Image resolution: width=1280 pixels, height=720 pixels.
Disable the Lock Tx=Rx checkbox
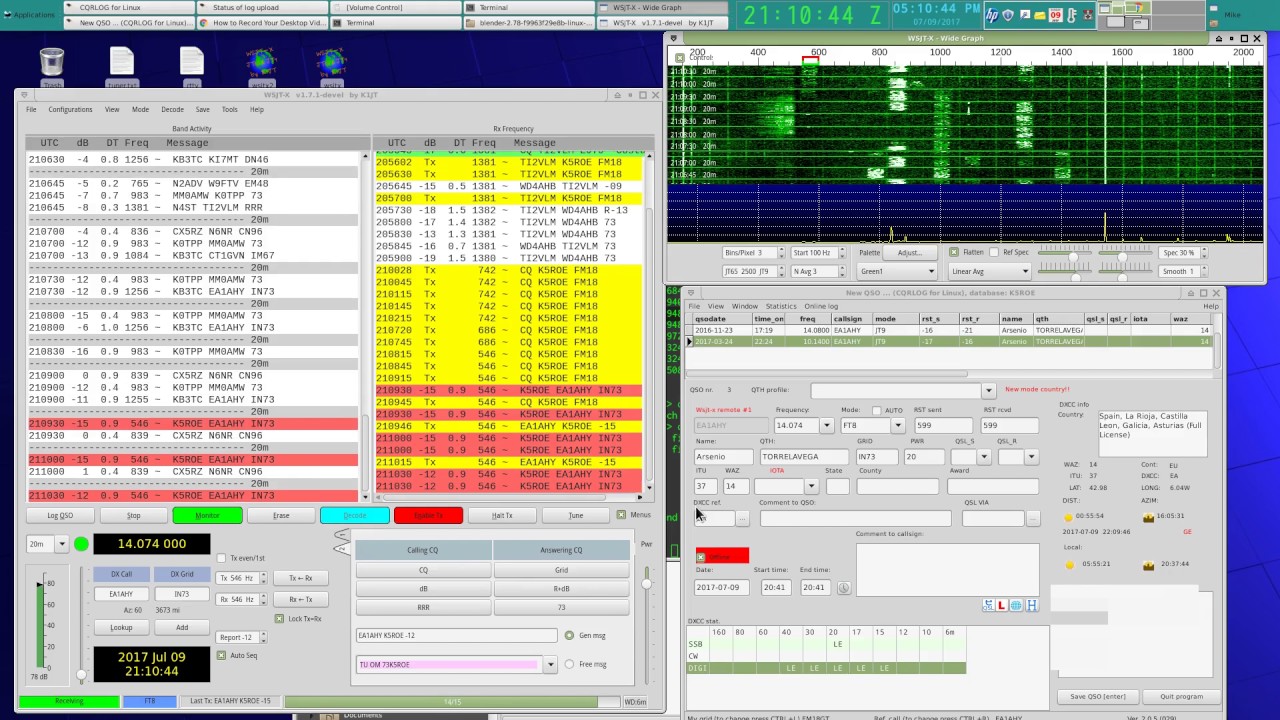tap(279, 619)
